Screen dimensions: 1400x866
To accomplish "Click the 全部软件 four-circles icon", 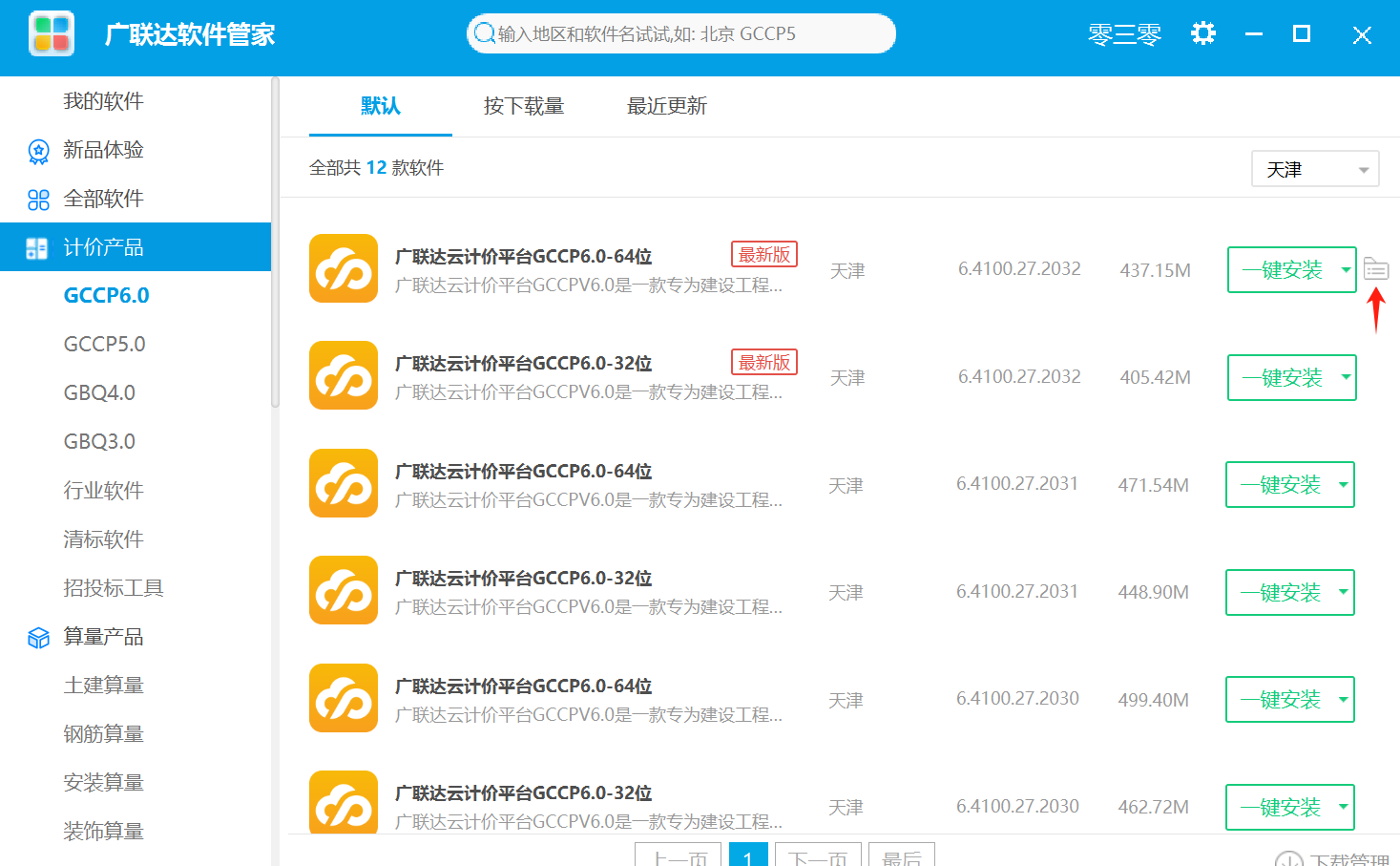I will 38,200.
